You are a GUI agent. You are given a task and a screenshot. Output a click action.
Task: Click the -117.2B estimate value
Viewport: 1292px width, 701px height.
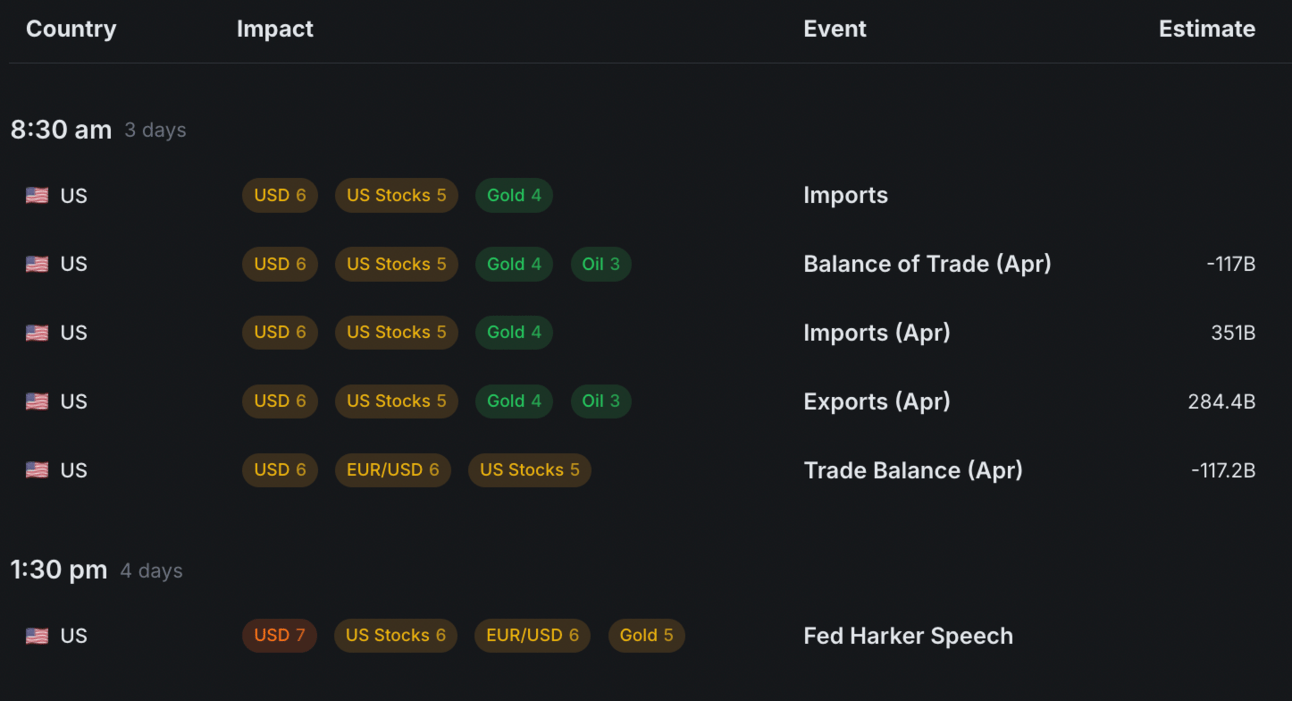pos(1222,470)
